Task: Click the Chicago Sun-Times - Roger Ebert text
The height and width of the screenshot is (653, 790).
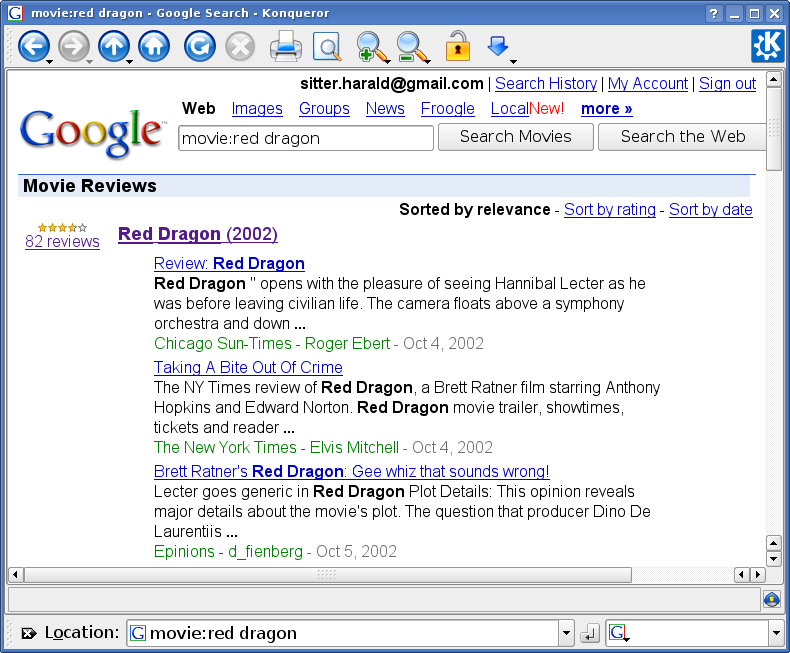Action: point(272,344)
